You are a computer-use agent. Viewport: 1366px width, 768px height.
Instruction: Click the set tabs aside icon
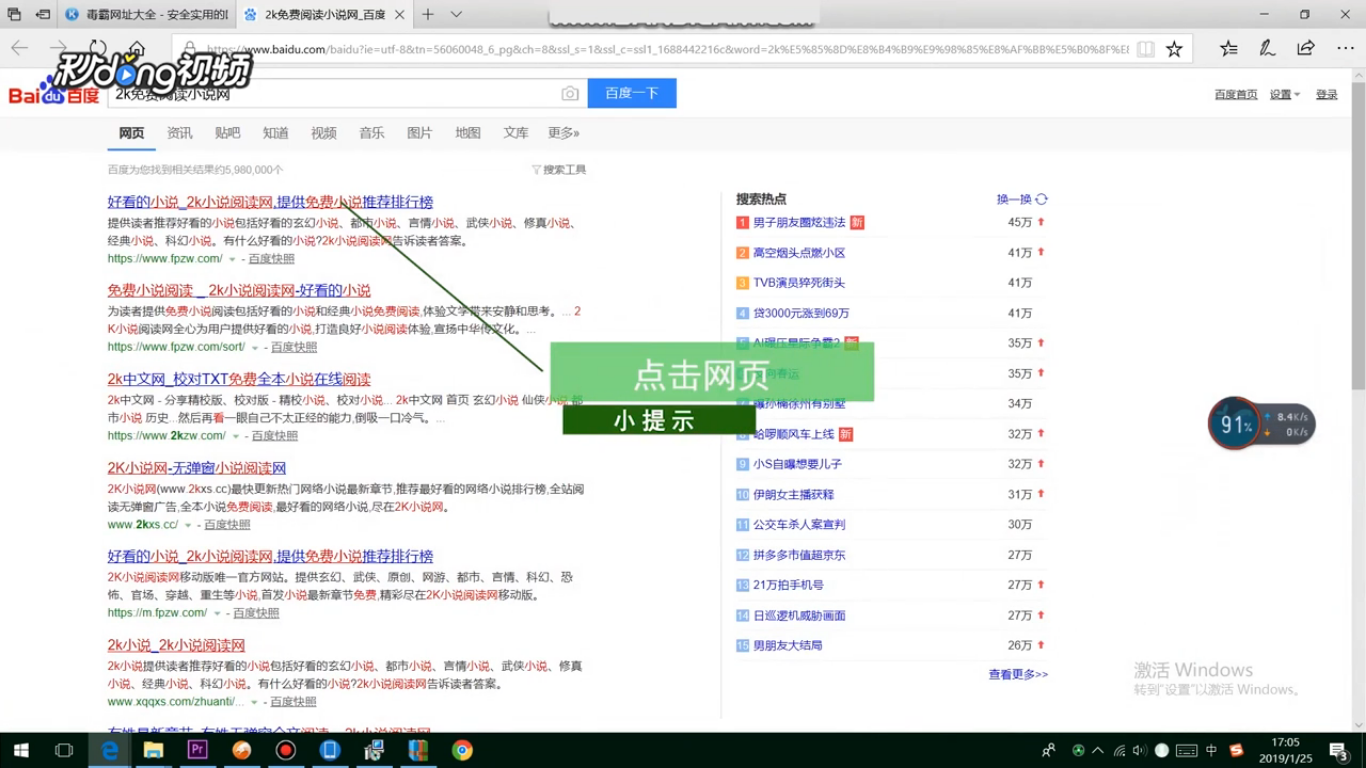pos(43,14)
